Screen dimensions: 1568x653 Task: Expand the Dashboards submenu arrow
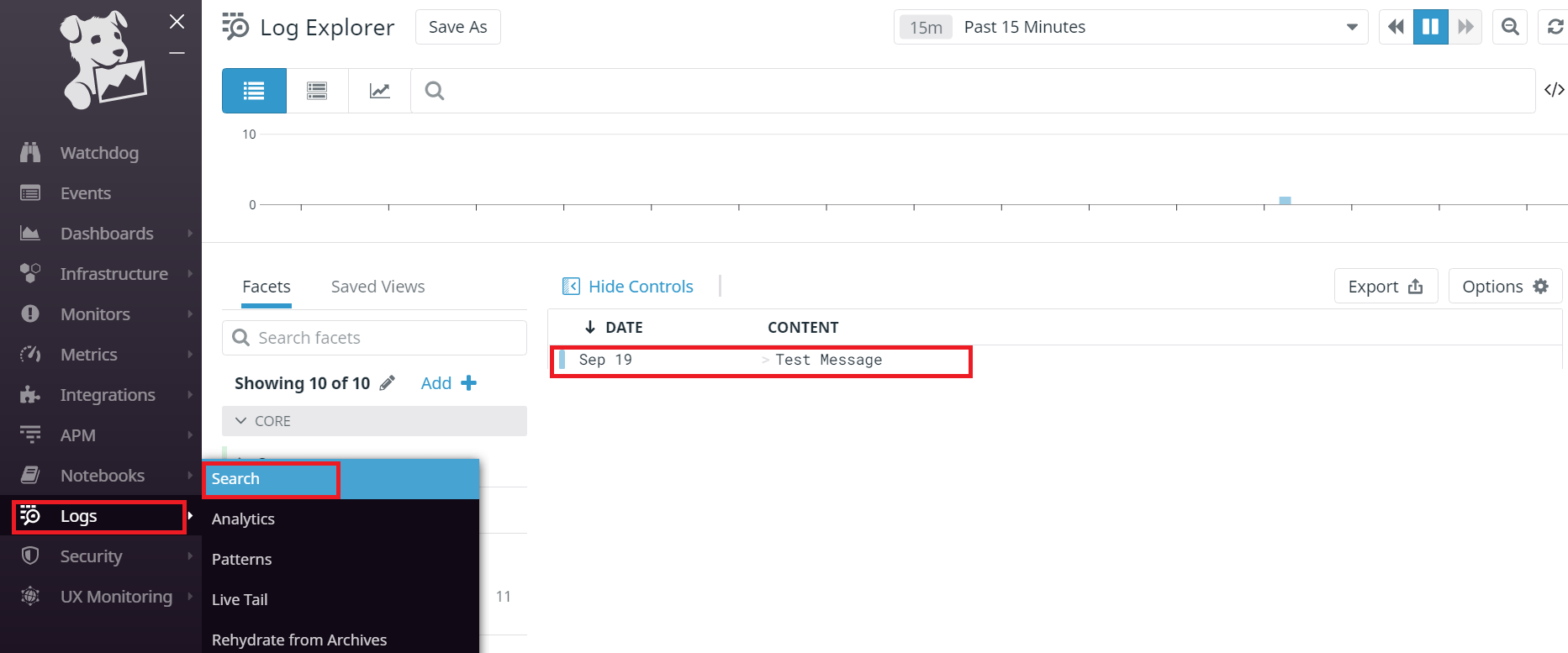(x=190, y=234)
